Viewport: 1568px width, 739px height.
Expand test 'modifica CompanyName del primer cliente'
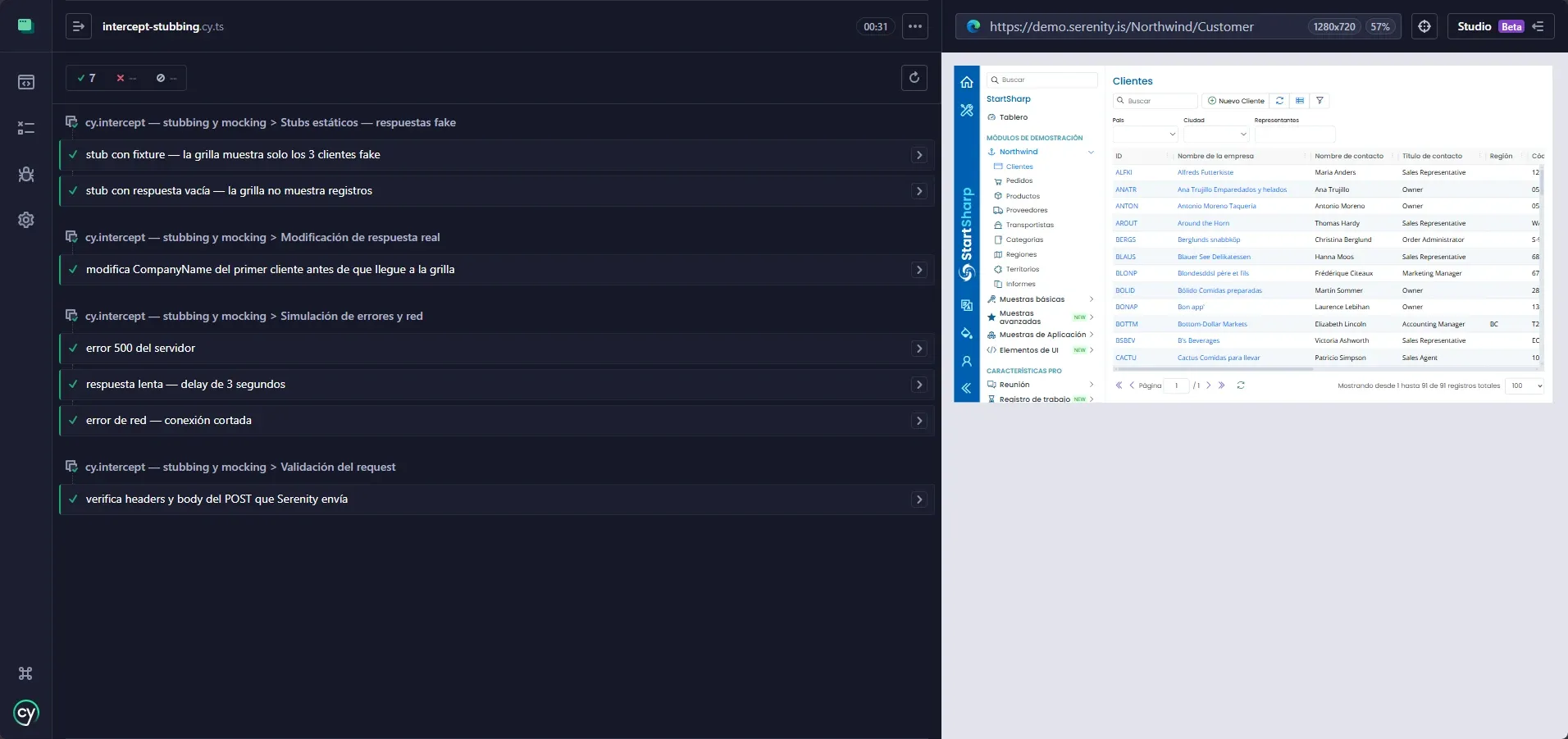919,270
